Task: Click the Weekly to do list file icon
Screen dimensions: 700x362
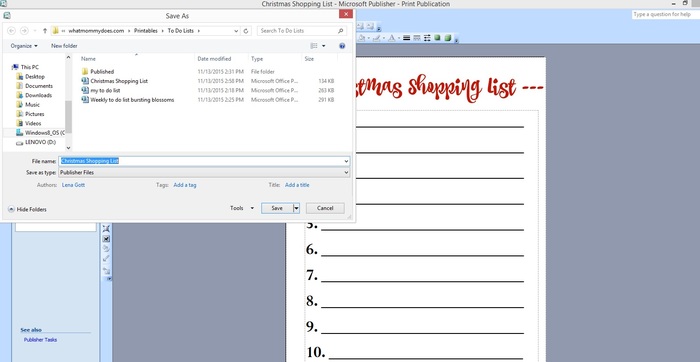Action: point(85,100)
